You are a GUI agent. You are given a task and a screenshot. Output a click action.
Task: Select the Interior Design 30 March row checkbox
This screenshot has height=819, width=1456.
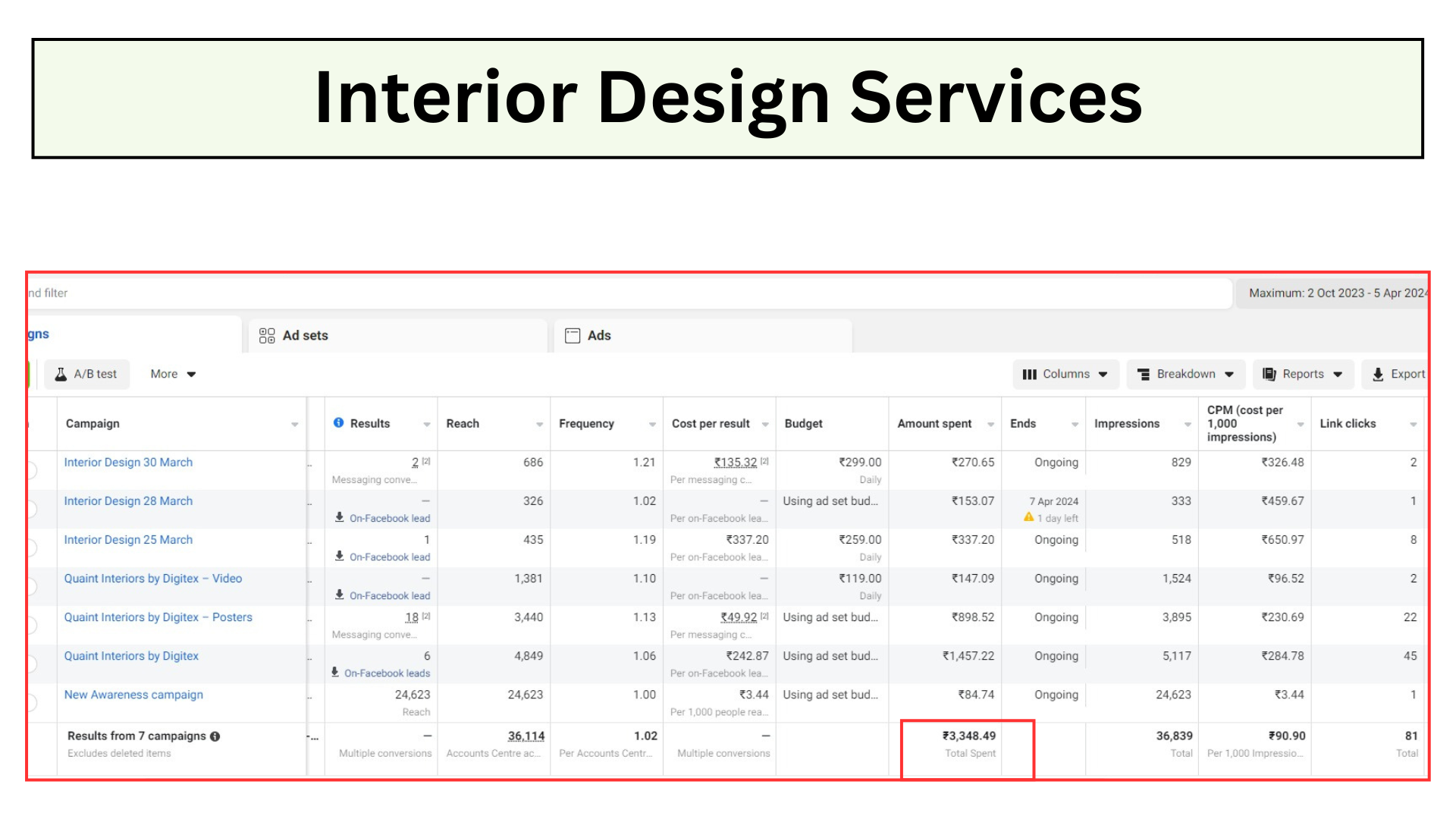pyautogui.click(x=32, y=470)
